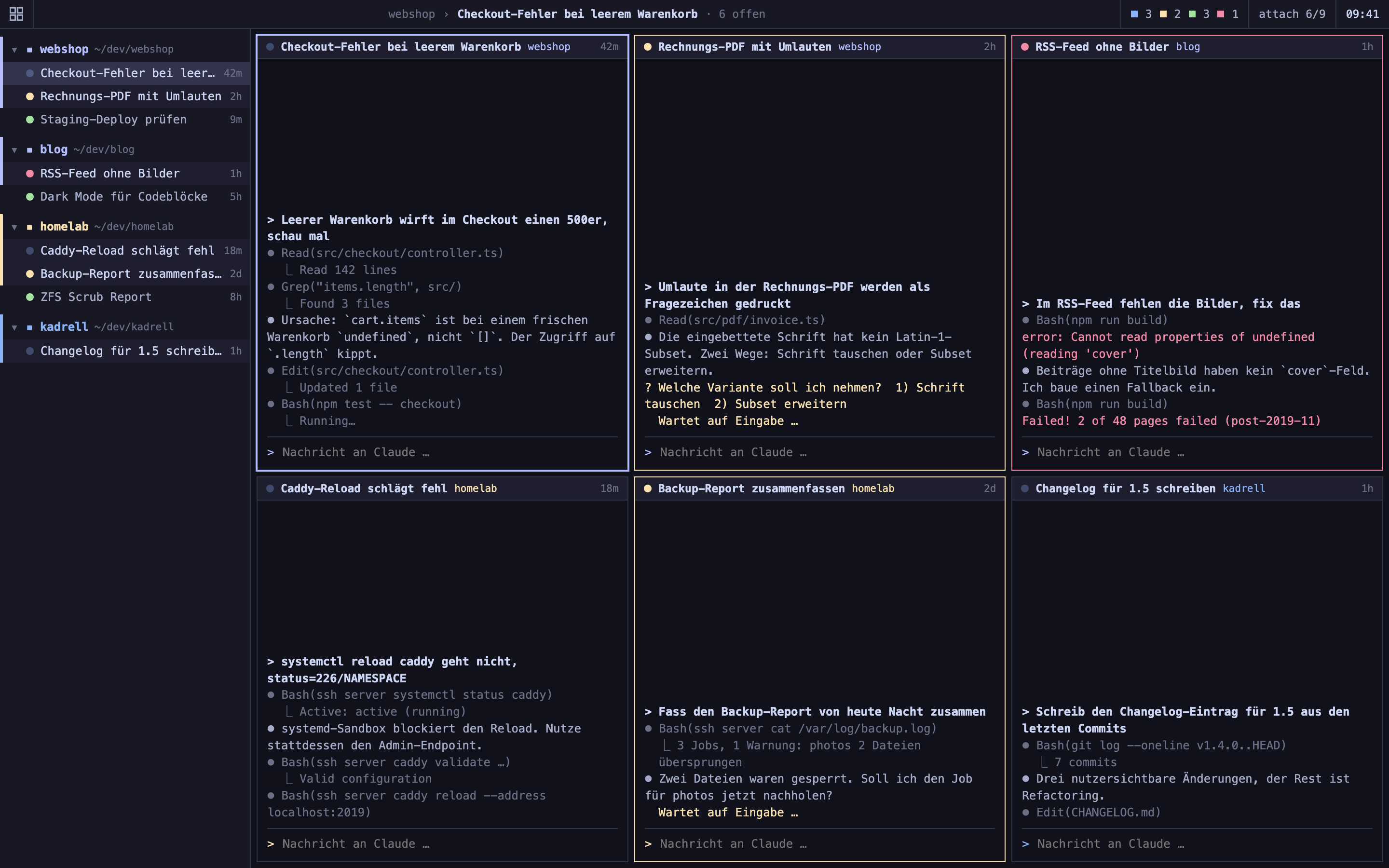1389x868 pixels.
Task: Collapse the webshop project group
Action: point(14,50)
